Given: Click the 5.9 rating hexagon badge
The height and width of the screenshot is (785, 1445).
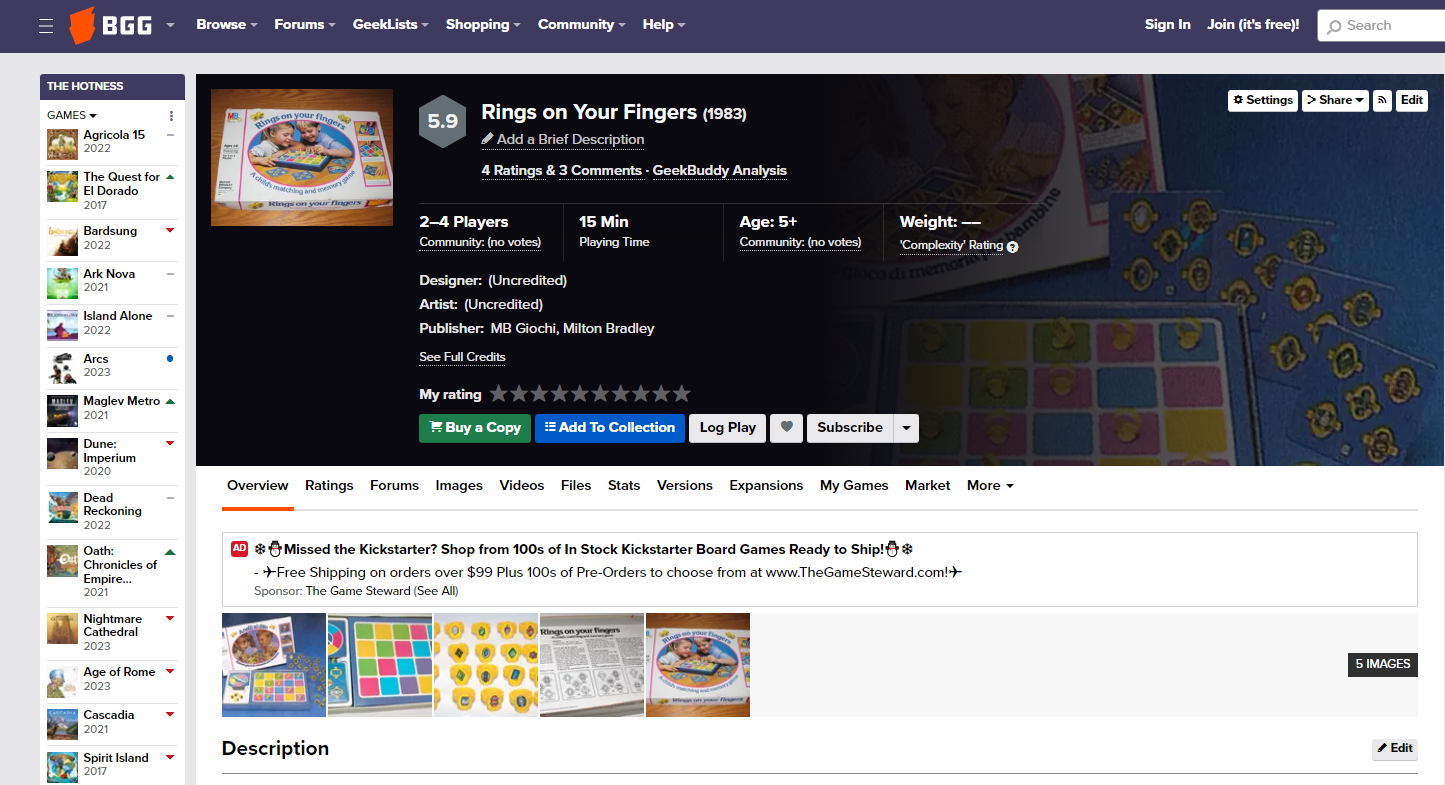Looking at the screenshot, I should pos(442,122).
